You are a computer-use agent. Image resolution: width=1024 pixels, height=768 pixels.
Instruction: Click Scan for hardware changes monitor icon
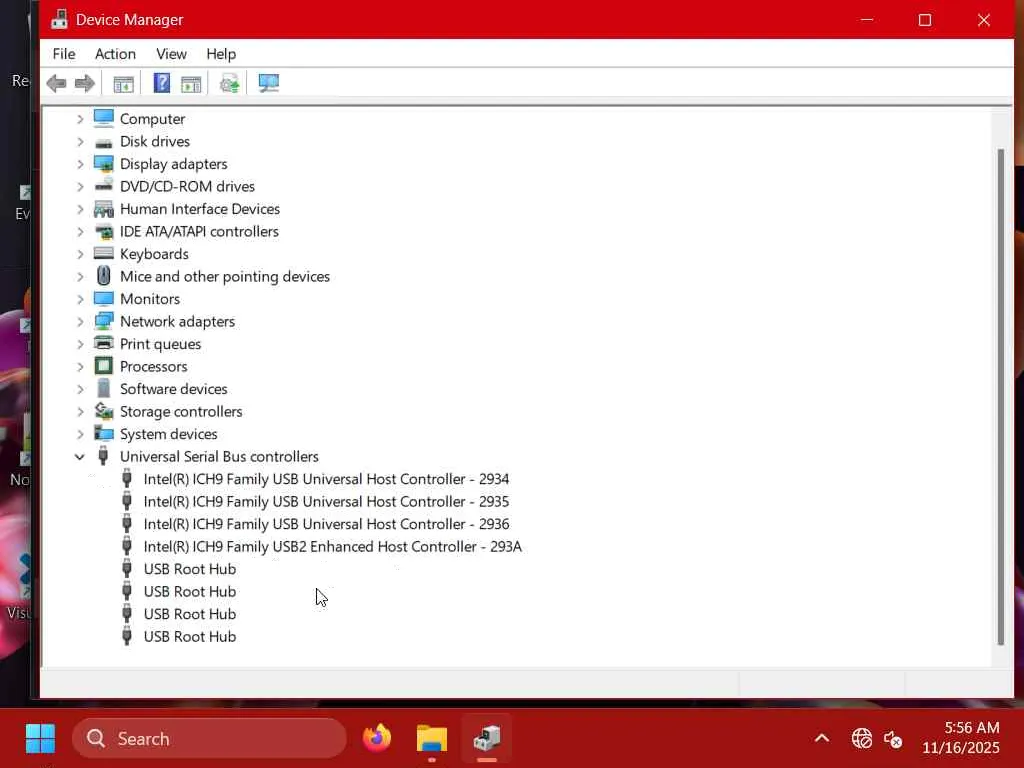[268, 83]
